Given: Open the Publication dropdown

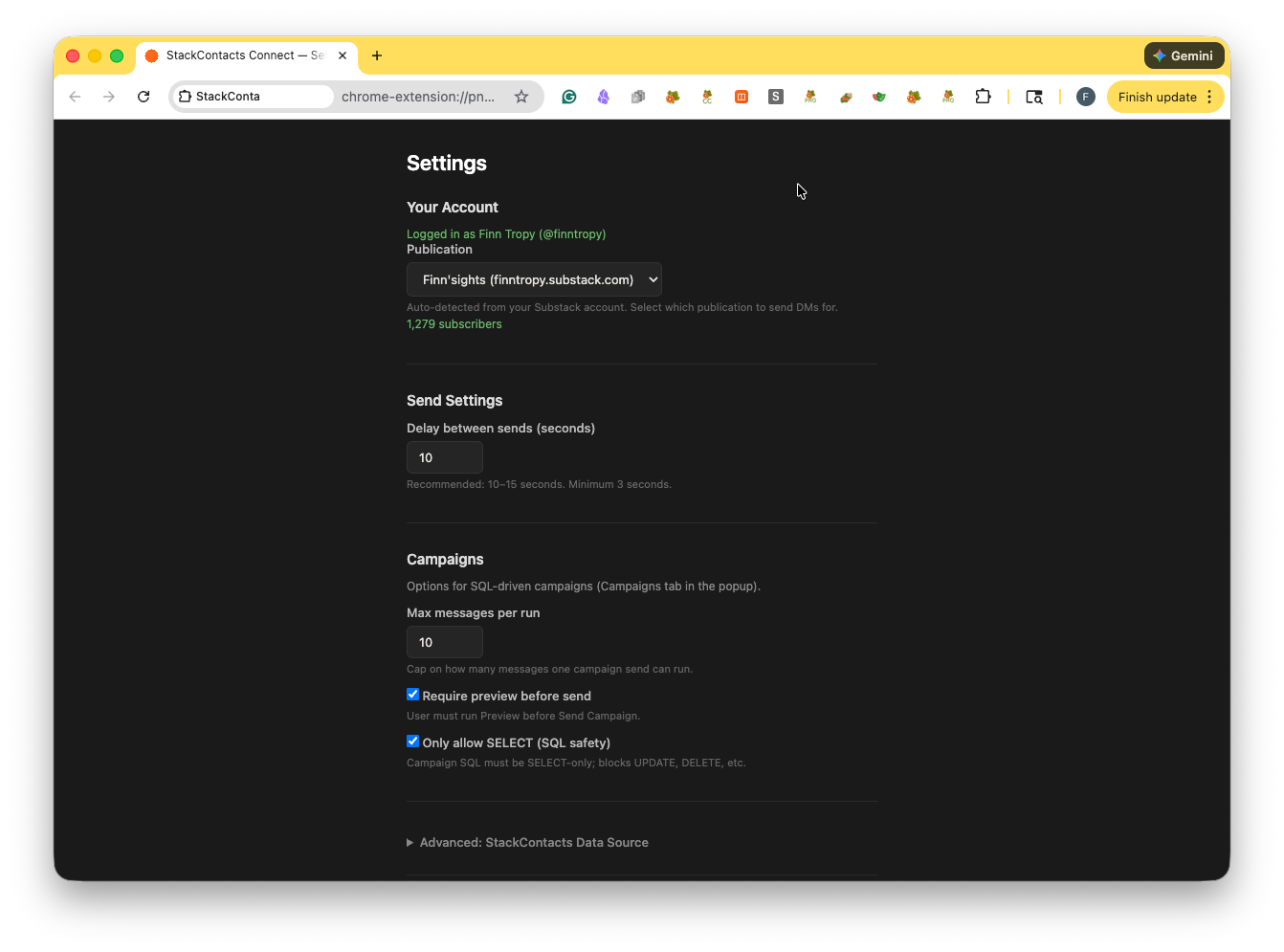Looking at the screenshot, I should pos(534,279).
